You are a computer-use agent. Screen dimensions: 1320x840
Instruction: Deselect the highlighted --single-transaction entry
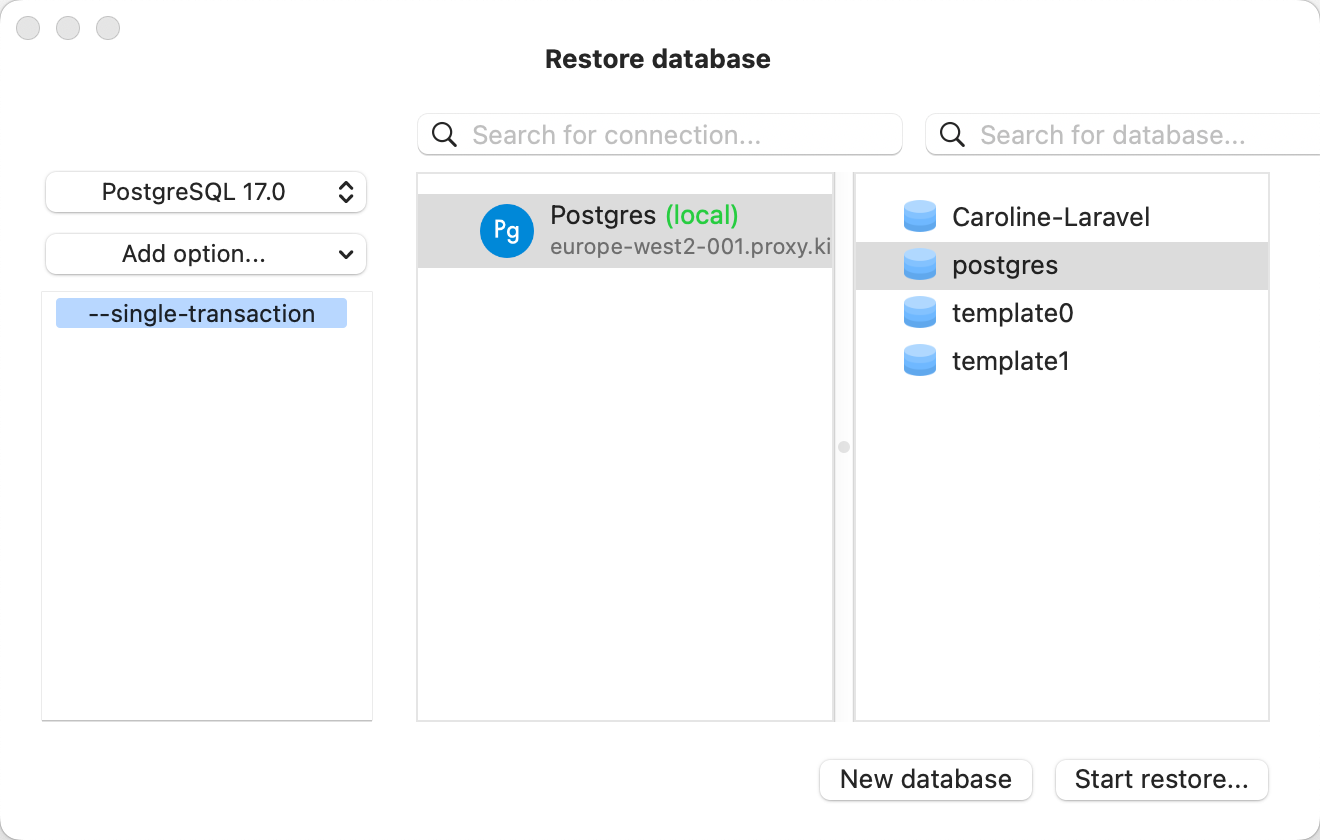coord(200,313)
